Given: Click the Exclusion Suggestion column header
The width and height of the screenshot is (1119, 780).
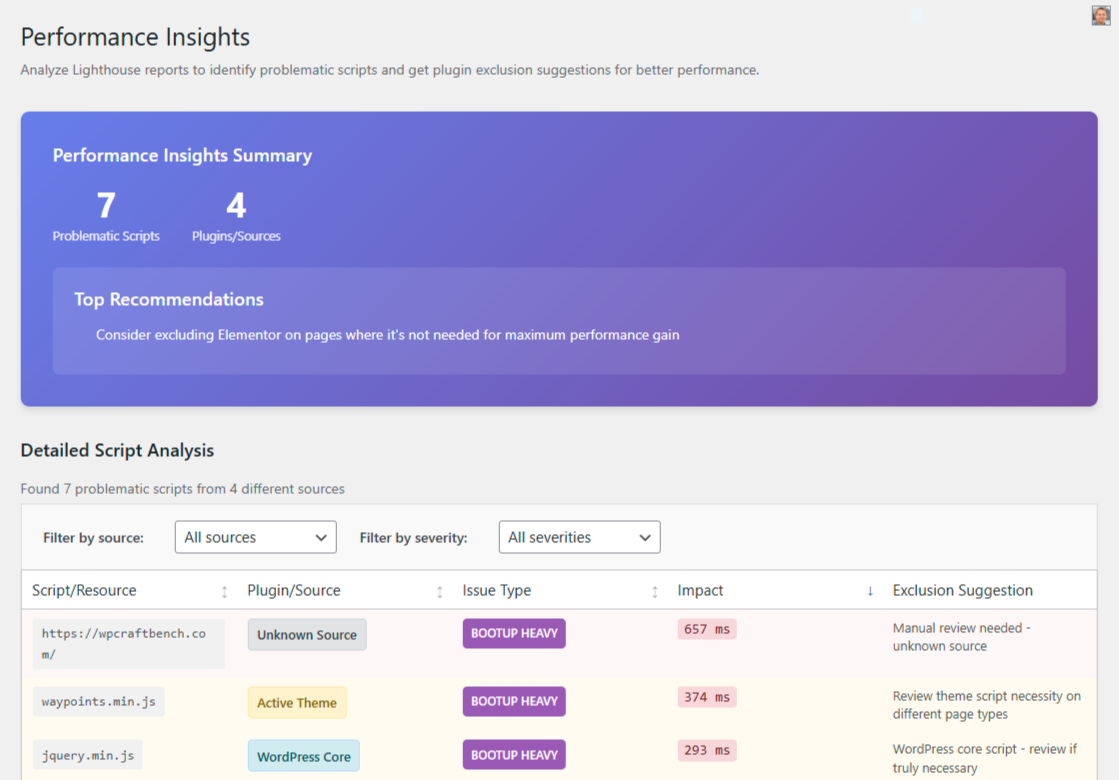Looking at the screenshot, I should 962,590.
